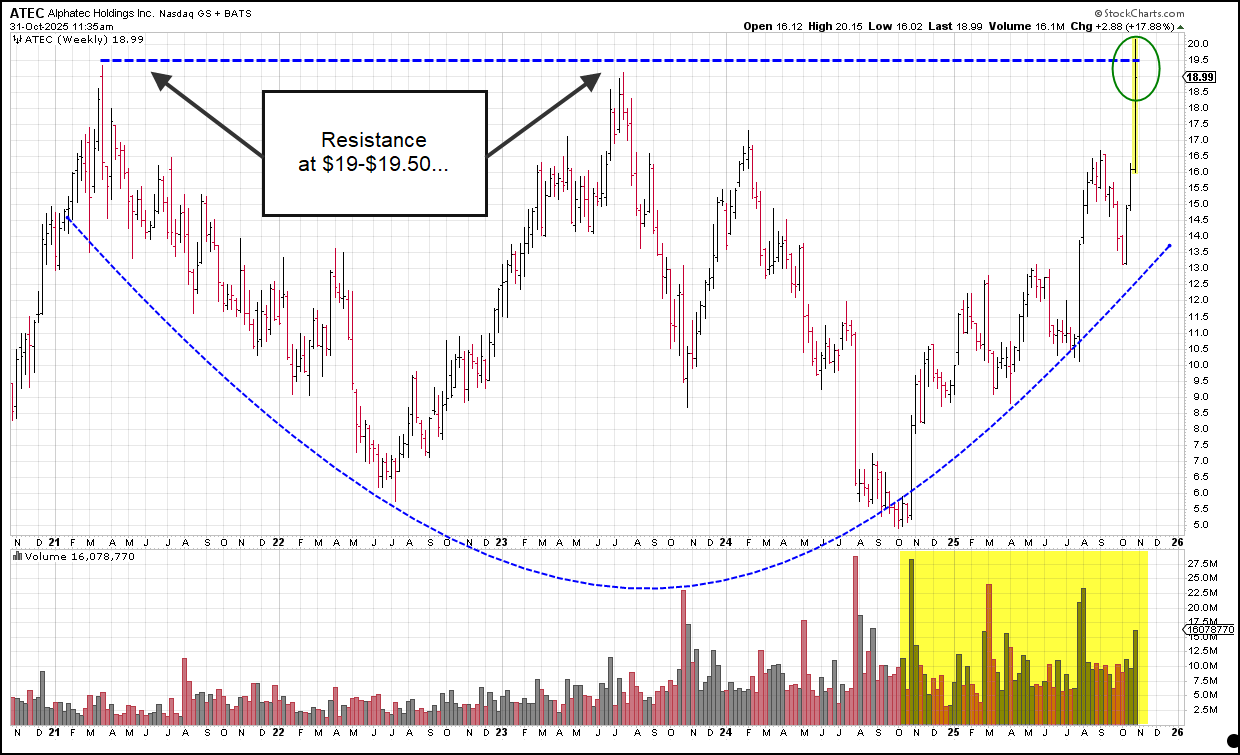Click the 6.5 price axis label

tap(1199, 476)
